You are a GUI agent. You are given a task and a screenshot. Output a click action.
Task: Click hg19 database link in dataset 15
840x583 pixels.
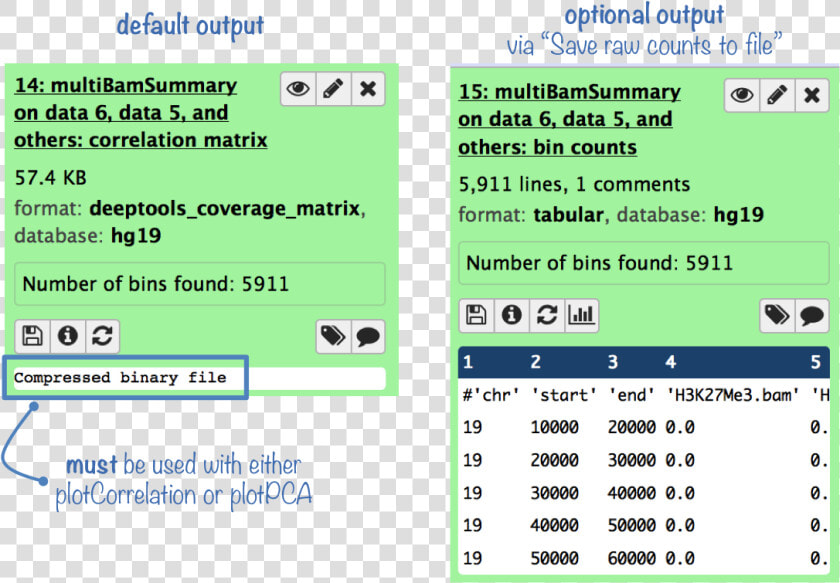click(x=739, y=215)
